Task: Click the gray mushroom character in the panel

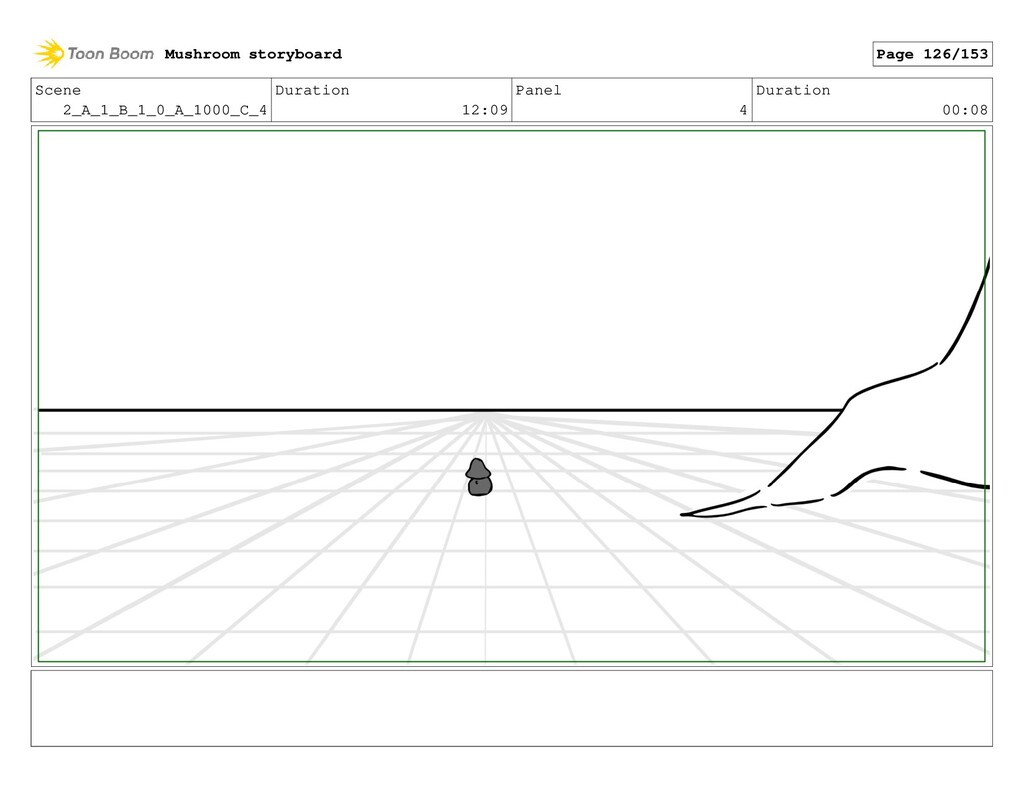Action: point(479,477)
